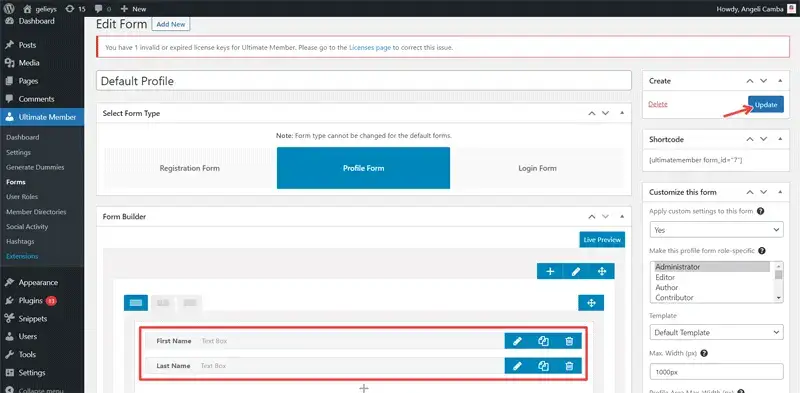The height and width of the screenshot is (393, 800).
Task: Select the Registration Form type
Action: pyautogui.click(x=190, y=168)
